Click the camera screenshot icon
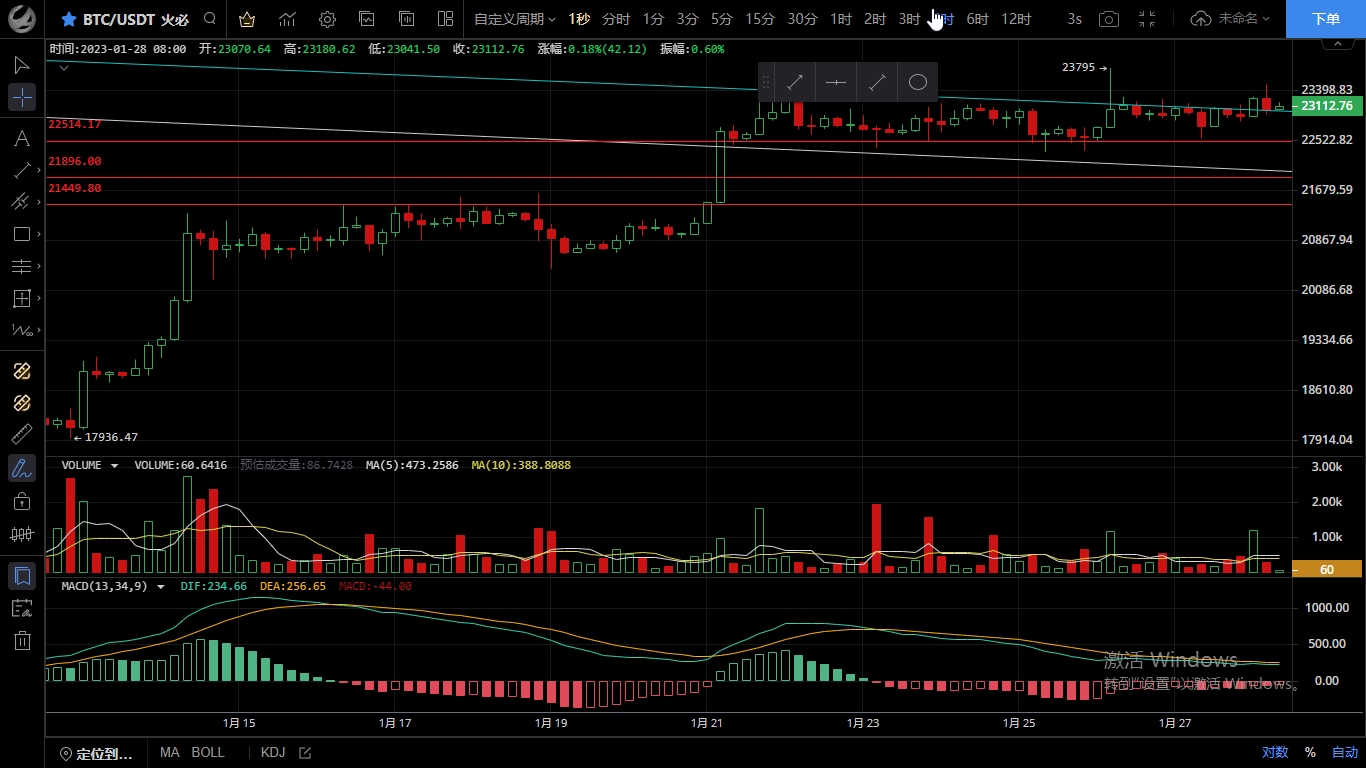This screenshot has height=768, width=1366. click(1108, 19)
